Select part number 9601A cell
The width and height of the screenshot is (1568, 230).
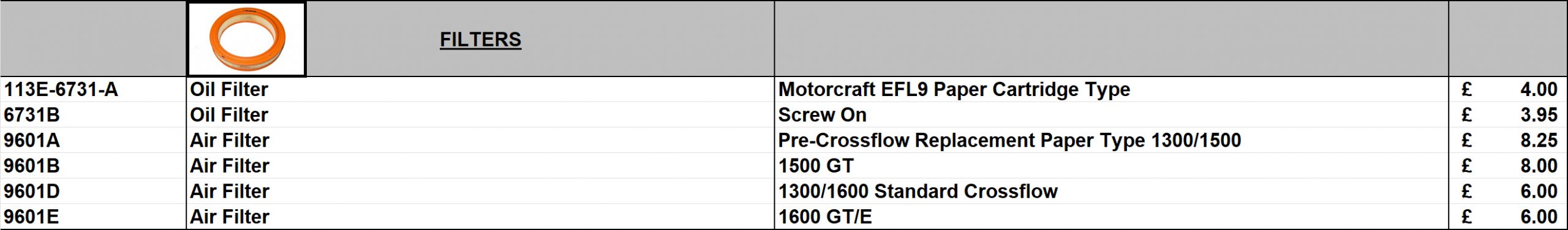(93, 140)
